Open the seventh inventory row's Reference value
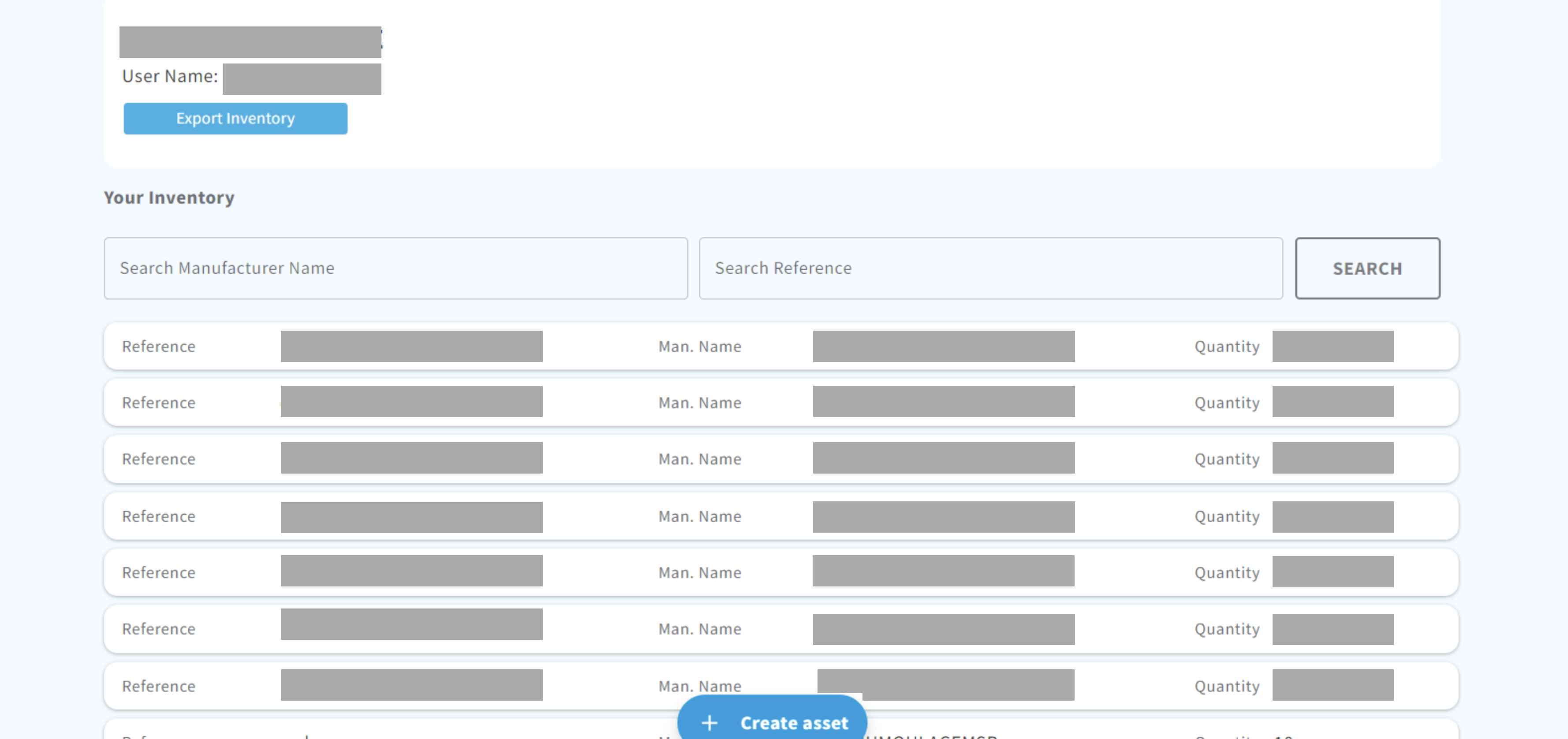 [411, 684]
